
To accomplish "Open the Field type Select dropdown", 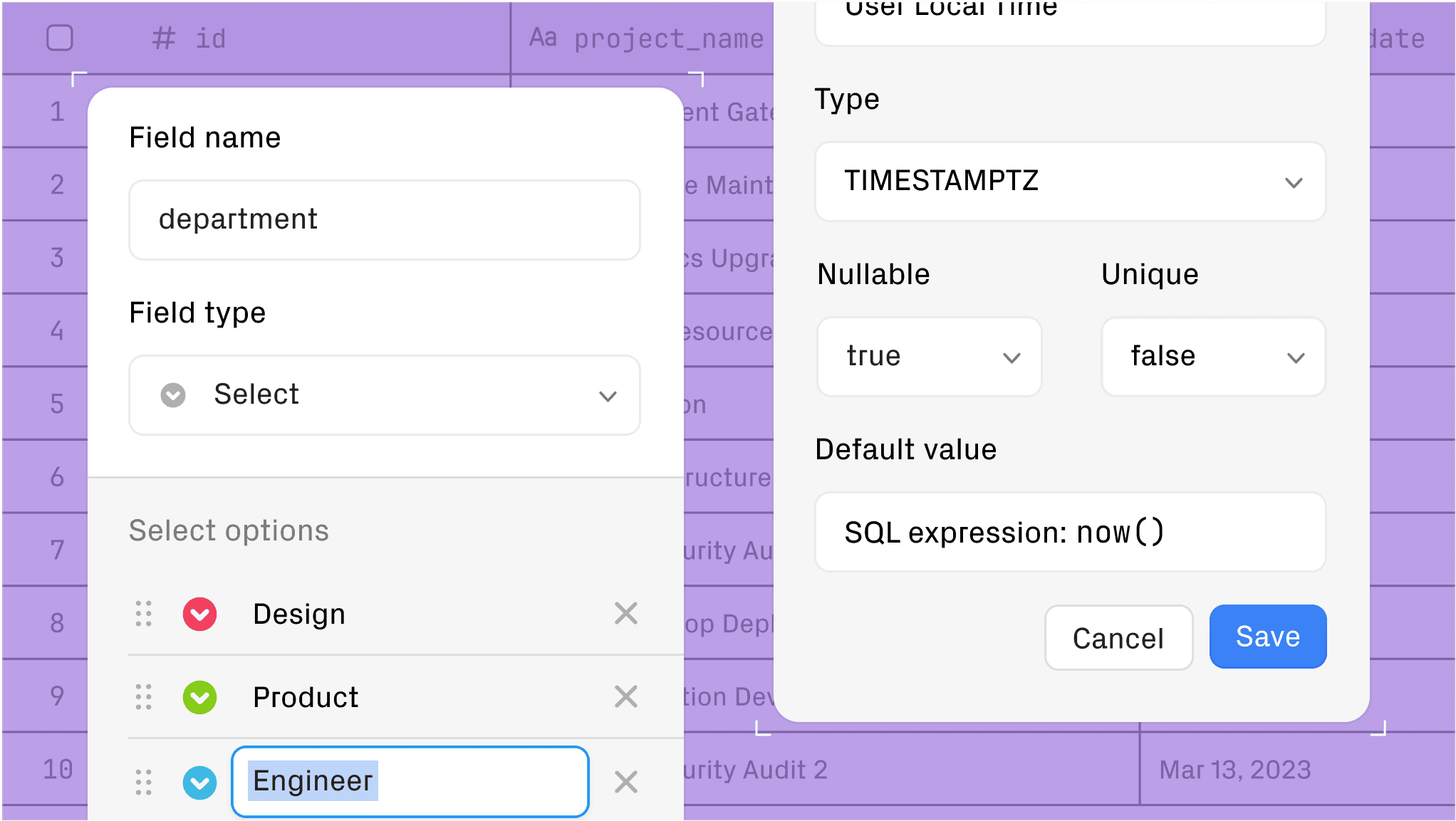I will (x=384, y=395).
